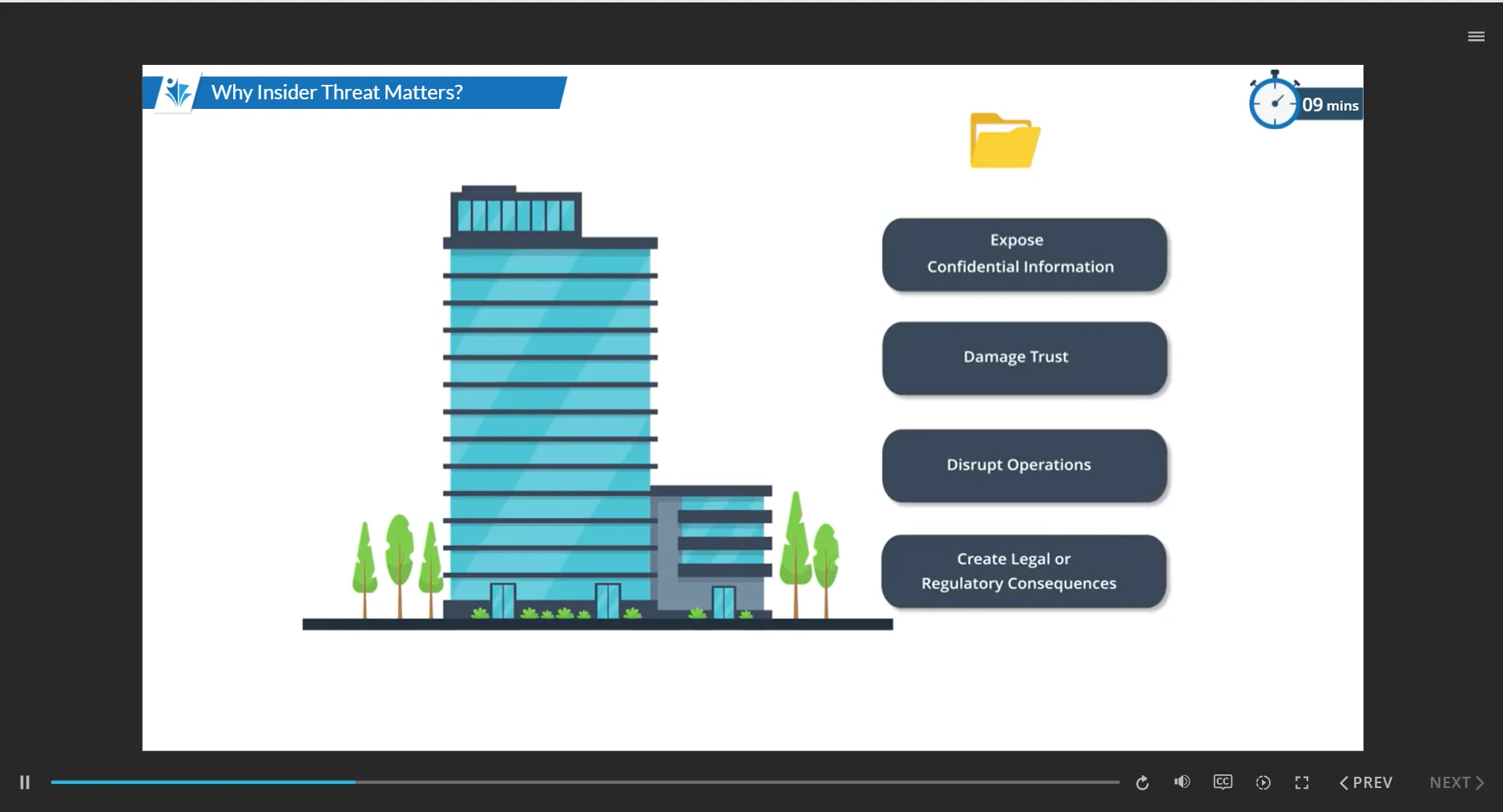Click the 'Why Insider Threat Matters?' title
The image size is (1503, 812).
tap(337, 92)
